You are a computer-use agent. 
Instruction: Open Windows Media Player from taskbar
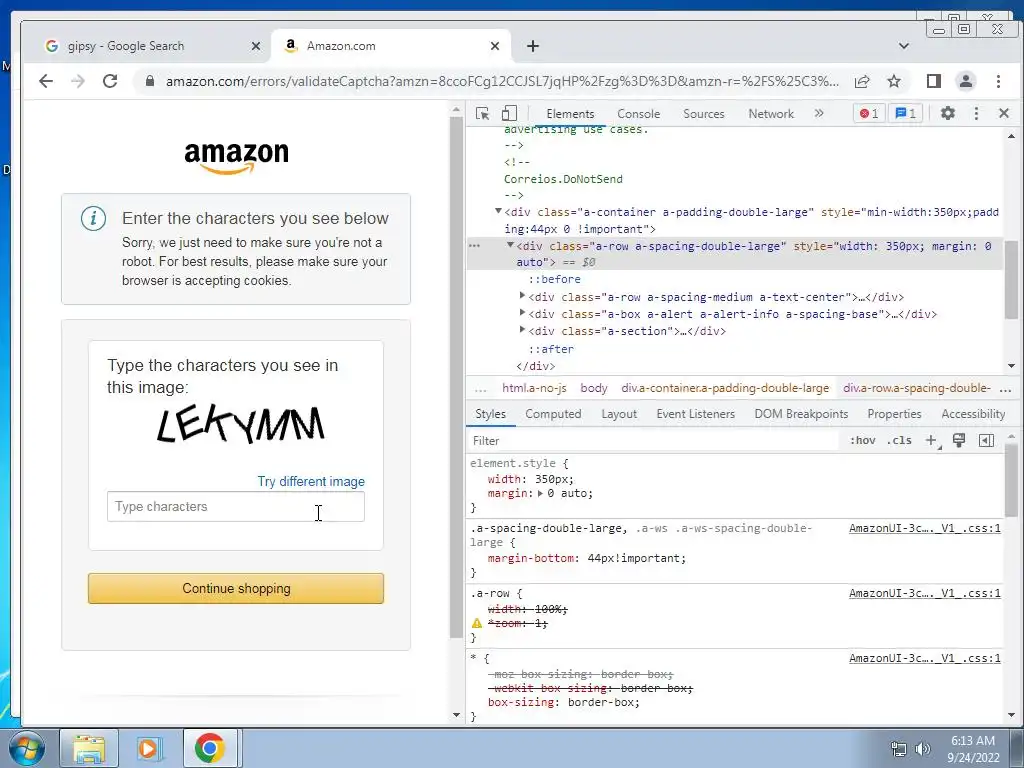coord(148,748)
